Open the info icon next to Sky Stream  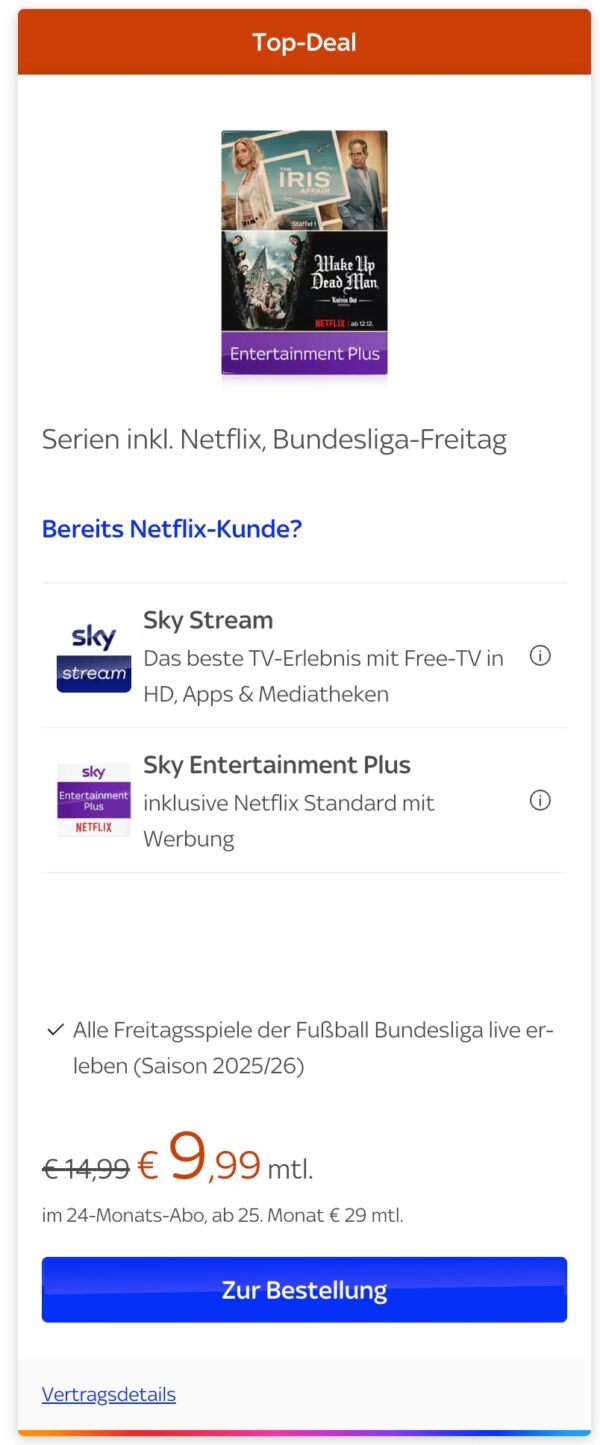(x=540, y=655)
